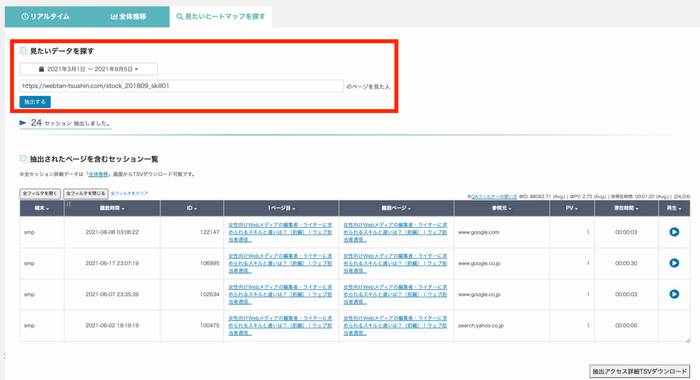
Task: Switch to the リアルタイム tab
Action: pyautogui.click(x=46, y=17)
